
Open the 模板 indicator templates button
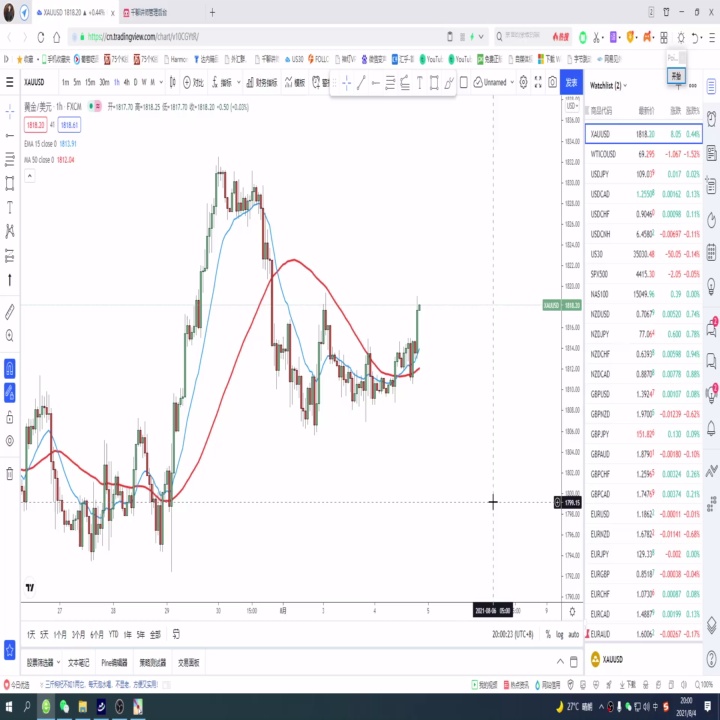coord(295,82)
